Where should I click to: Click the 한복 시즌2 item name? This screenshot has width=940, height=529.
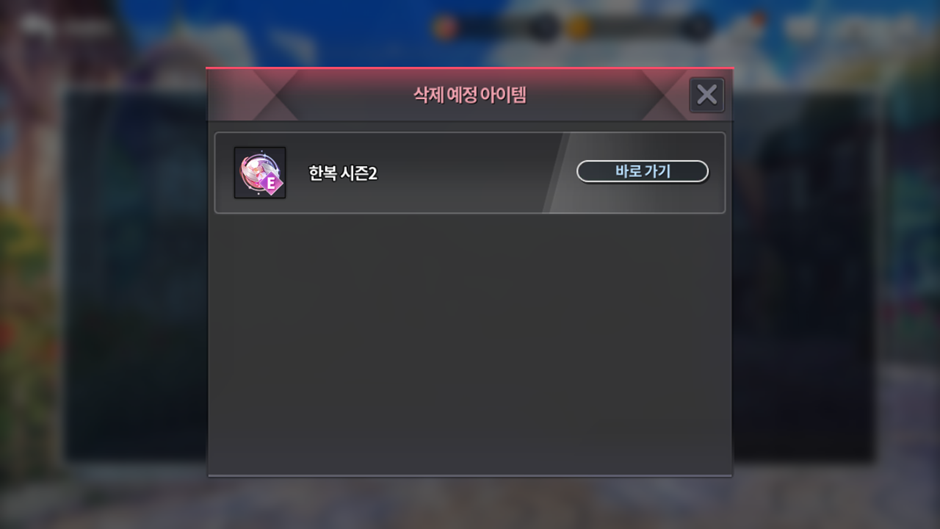point(342,173)
